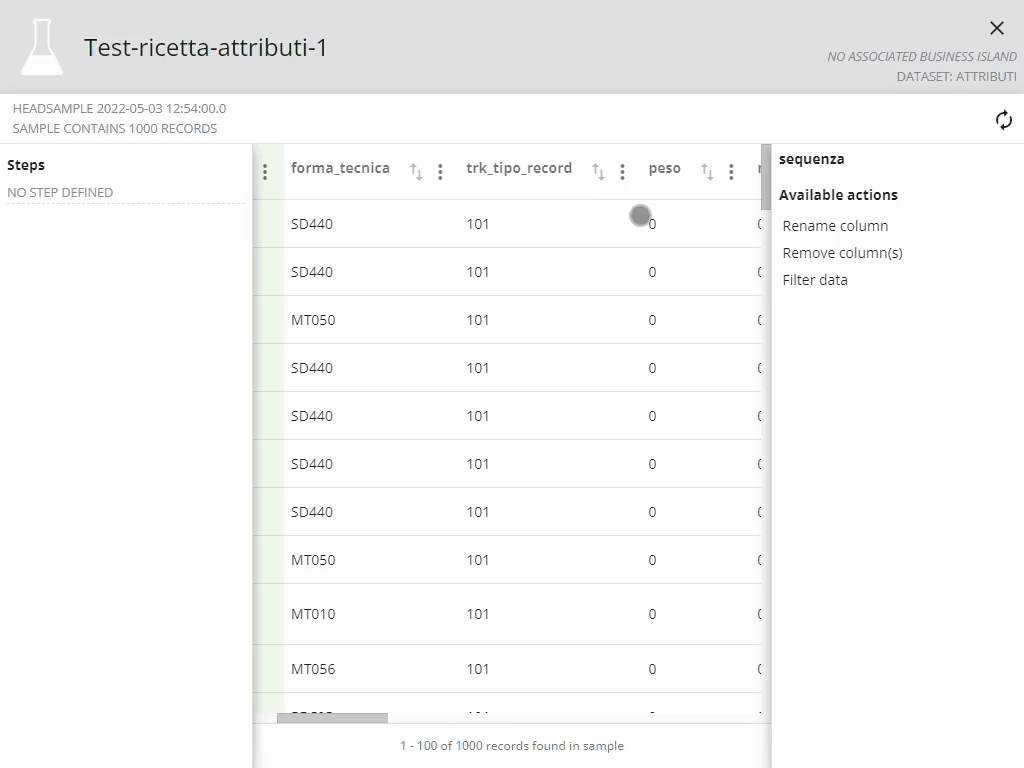This screenshot has height=768, width=1024.
Task: Open peso column options menu
Action: (x=731, y=172)
